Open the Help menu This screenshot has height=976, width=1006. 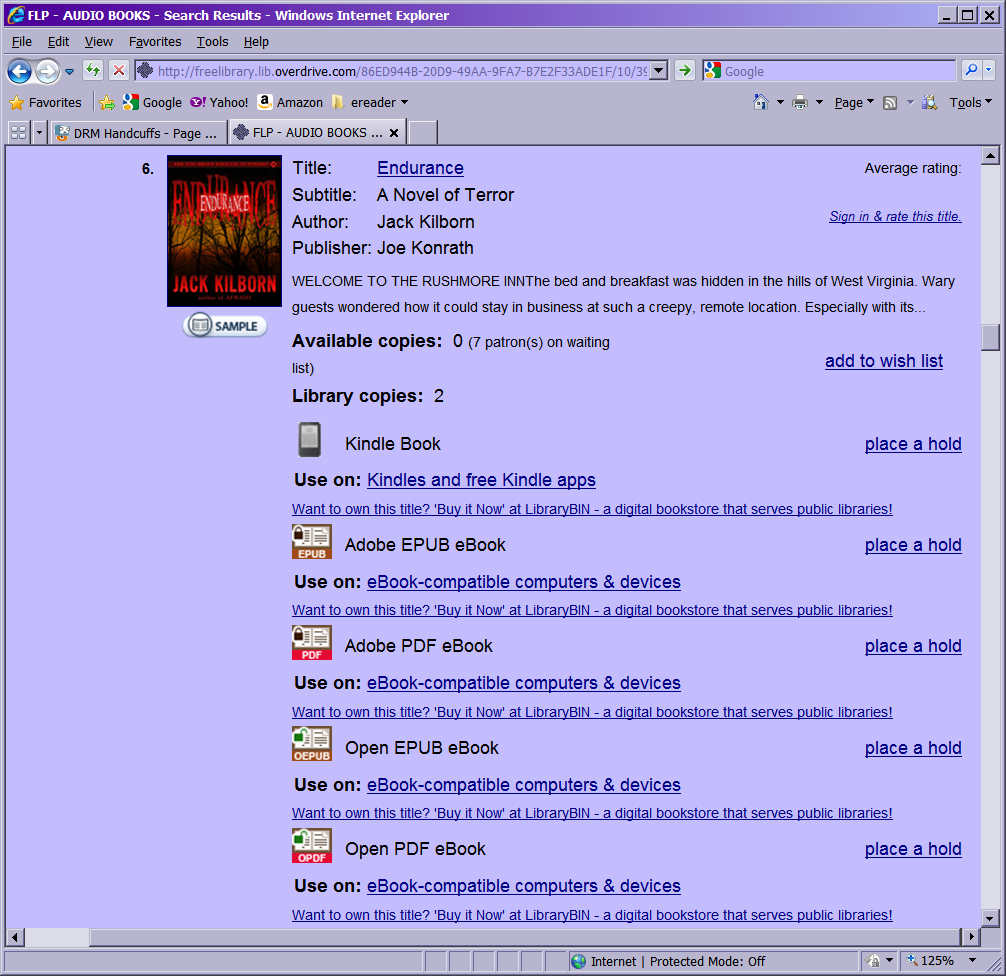(256, 42)
